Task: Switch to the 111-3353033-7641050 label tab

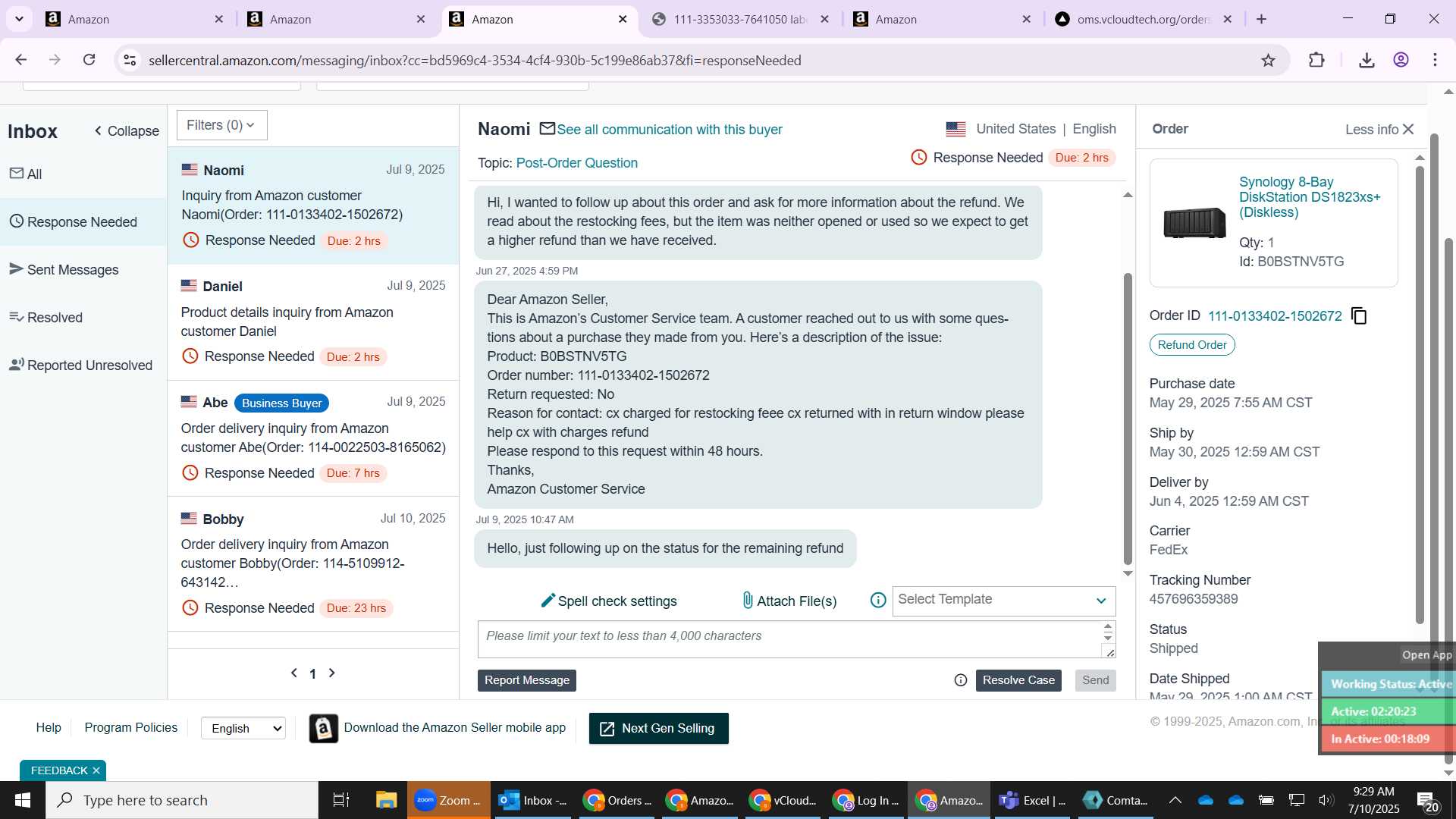Action: pos(739,19)
